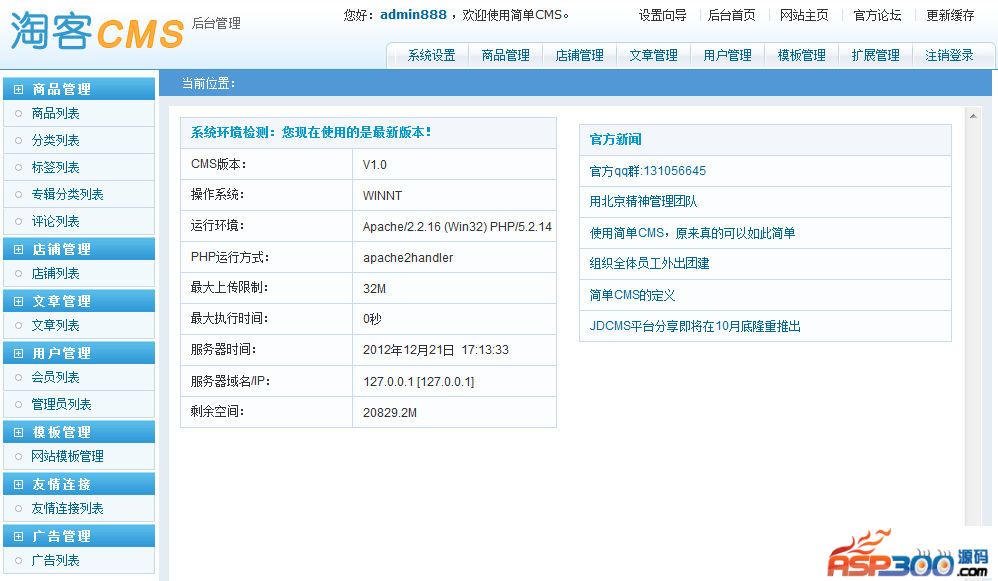998x581 pixels.
Task: Switch to the top 模板管理 tab
Action: [x=801, y=55]
